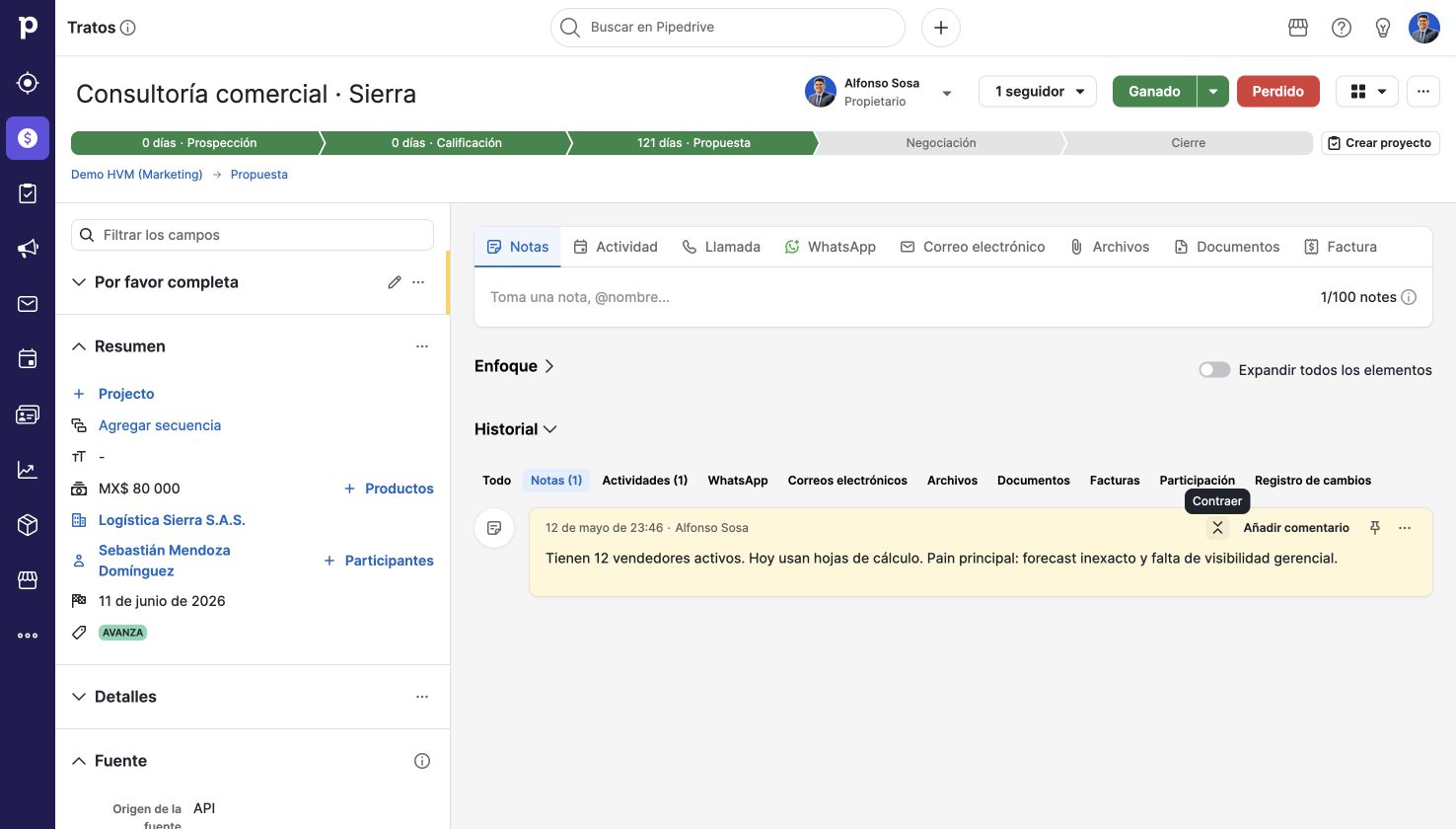1456x829 pixels.
Task: Mark deal as Perdido
Action: click(1278, 92)
